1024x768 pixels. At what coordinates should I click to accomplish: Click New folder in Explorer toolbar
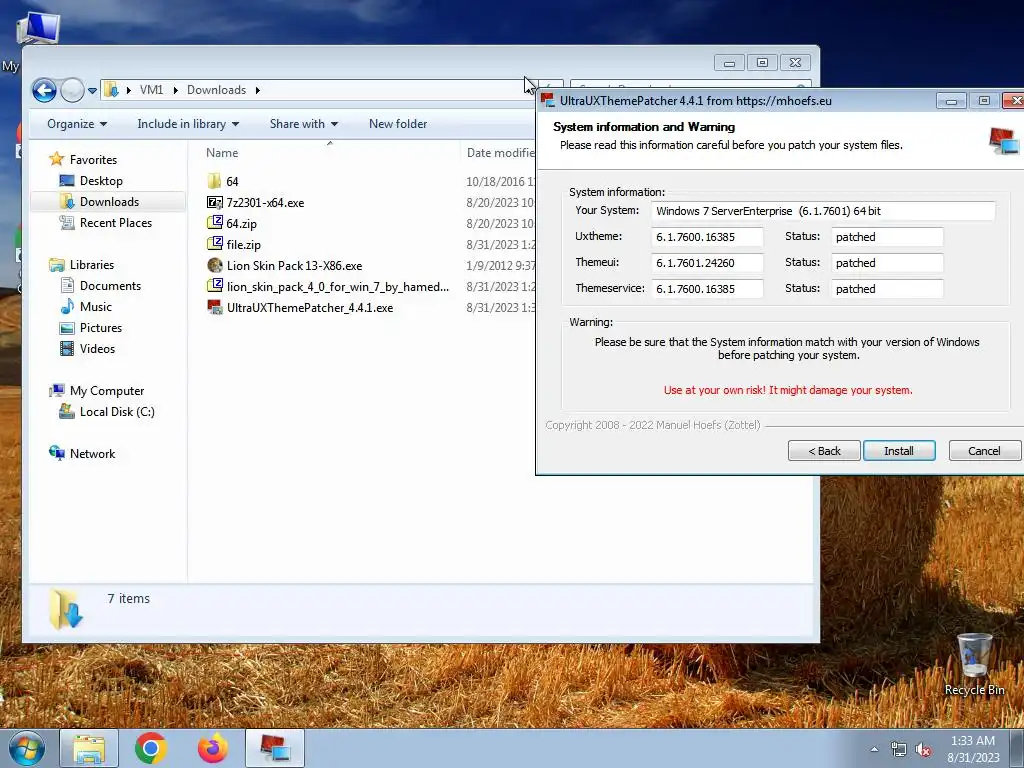tap(398, 123)
